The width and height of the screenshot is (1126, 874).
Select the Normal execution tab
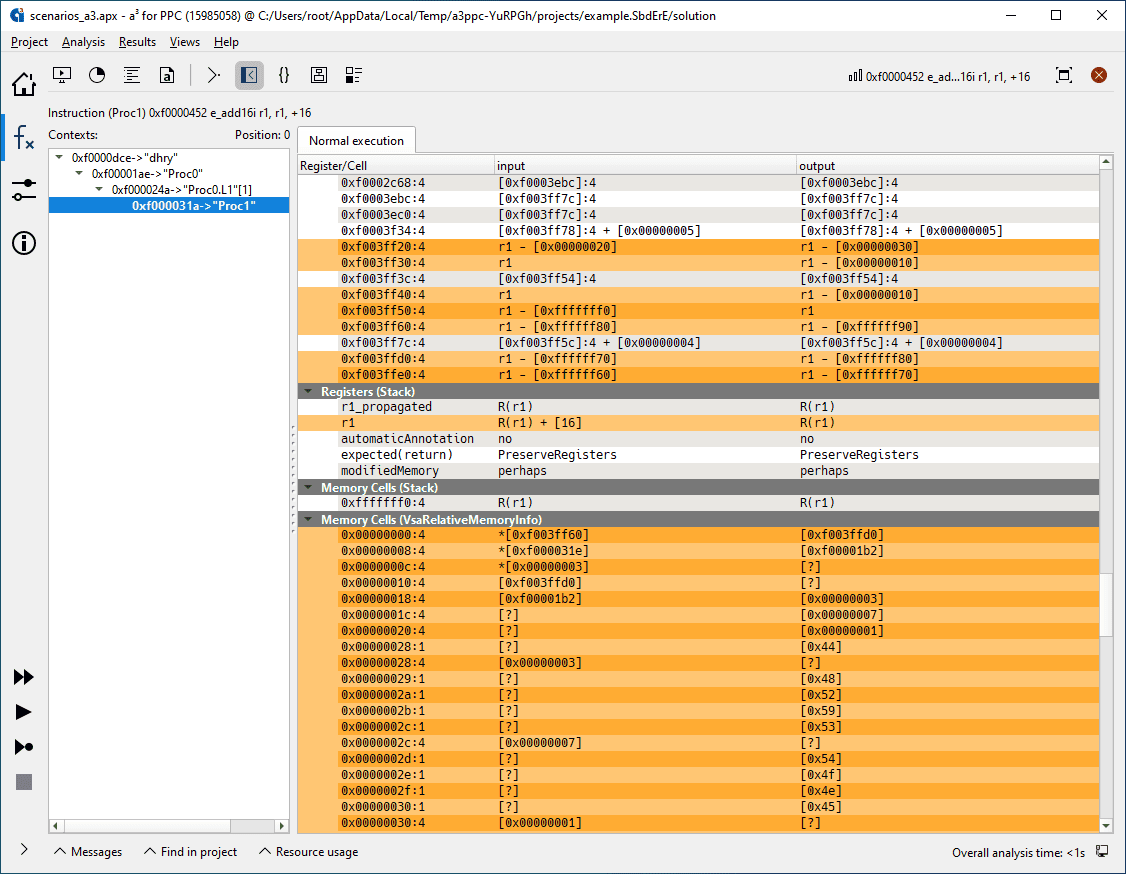click(356, 141)
